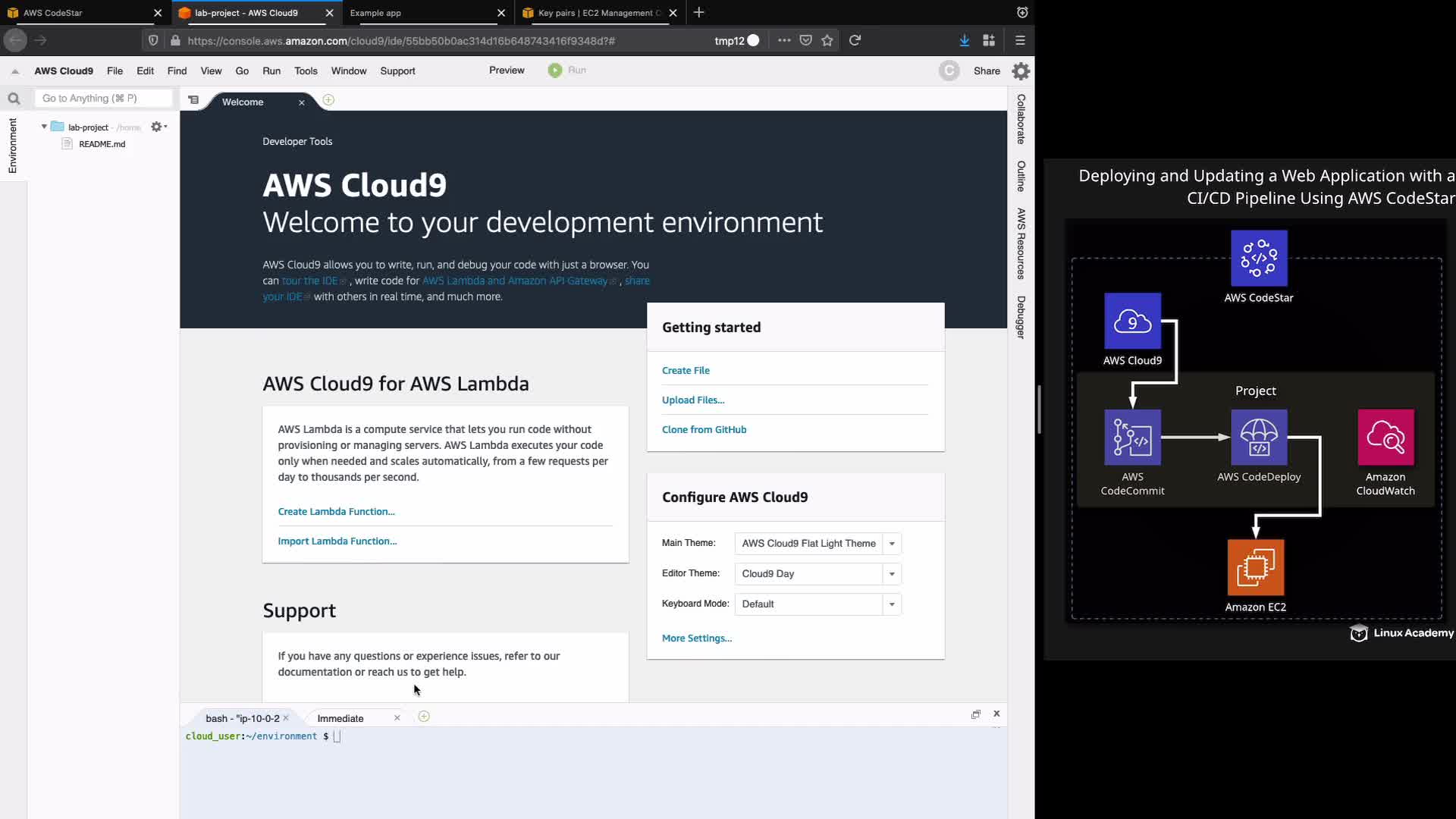Click the lab-project folder settings gear

(157, 127)
